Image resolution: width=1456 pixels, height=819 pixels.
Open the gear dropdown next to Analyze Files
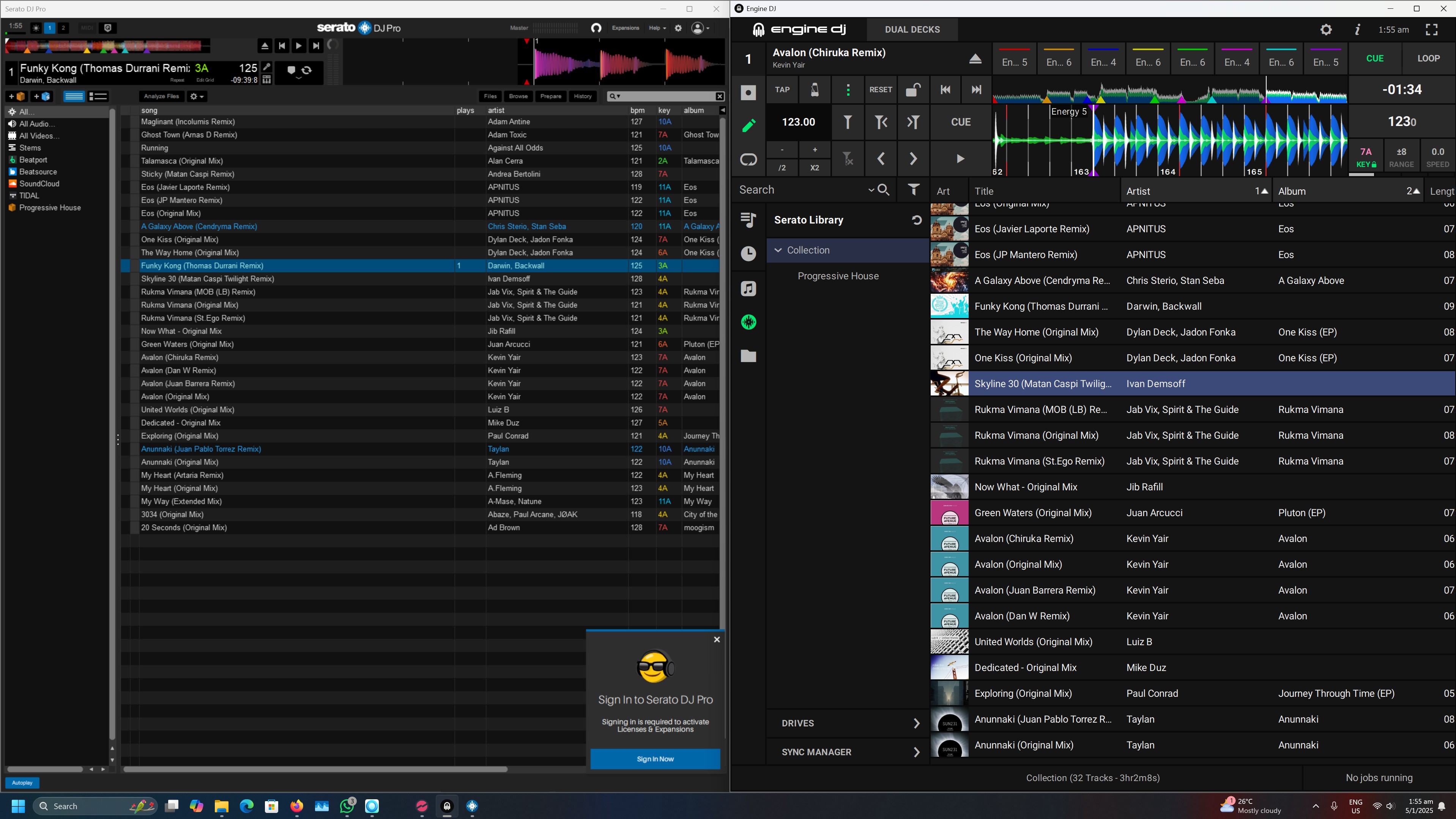[197, 97]
